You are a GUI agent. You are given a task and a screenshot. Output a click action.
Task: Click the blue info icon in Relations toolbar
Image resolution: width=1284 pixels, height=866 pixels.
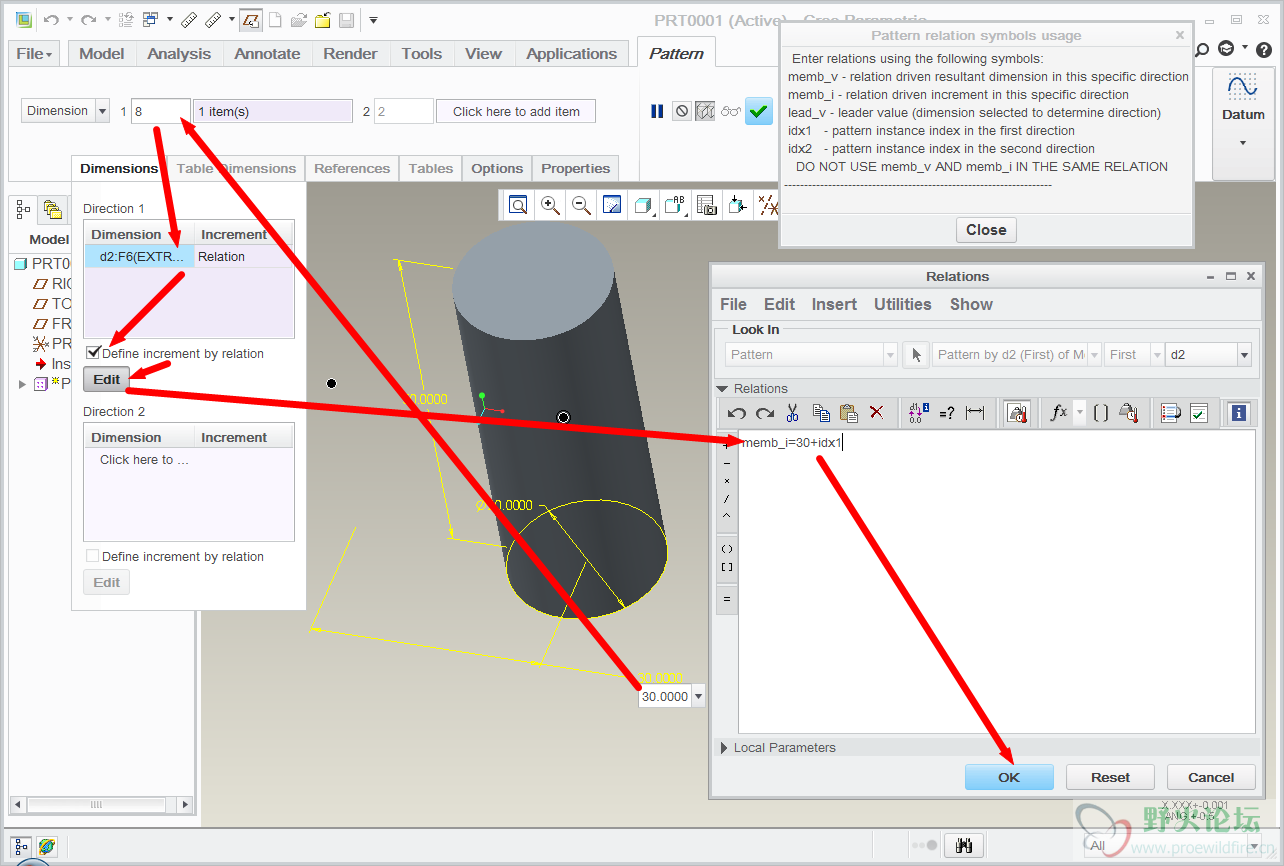[1239, 412]
